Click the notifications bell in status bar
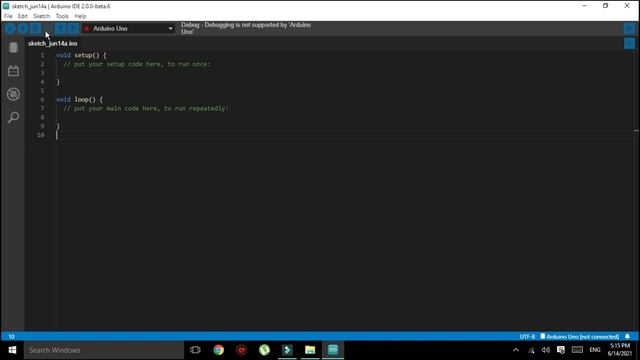The image size is (640, 360). click(x=627, y=336)
